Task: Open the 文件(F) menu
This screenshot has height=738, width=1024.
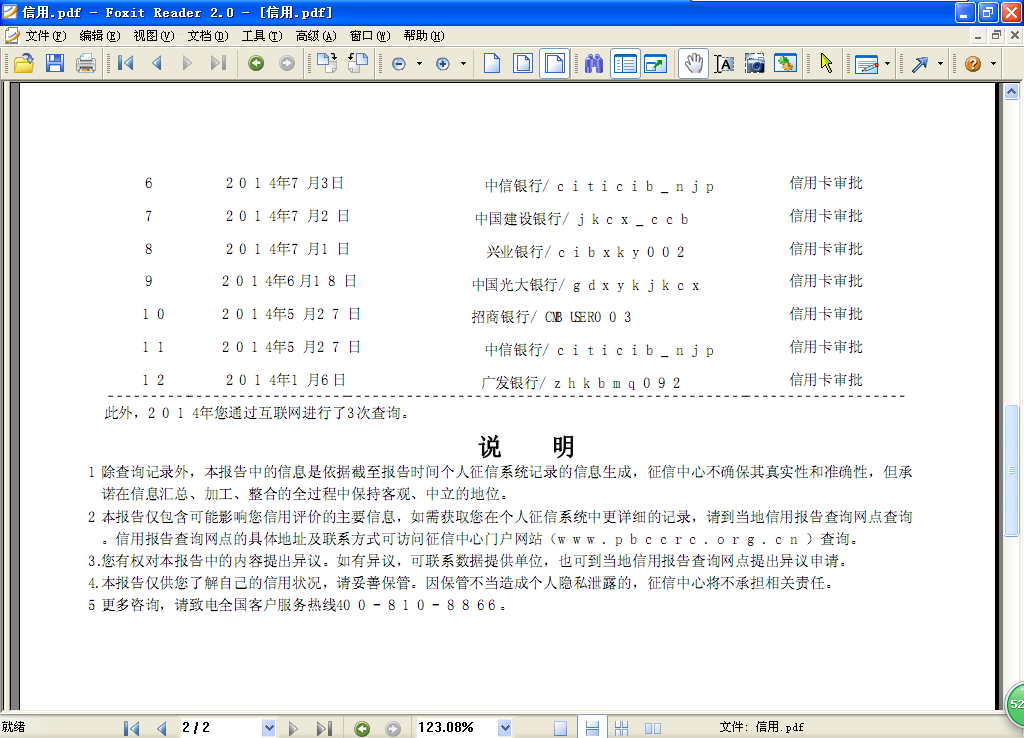Action: (45, 35)
